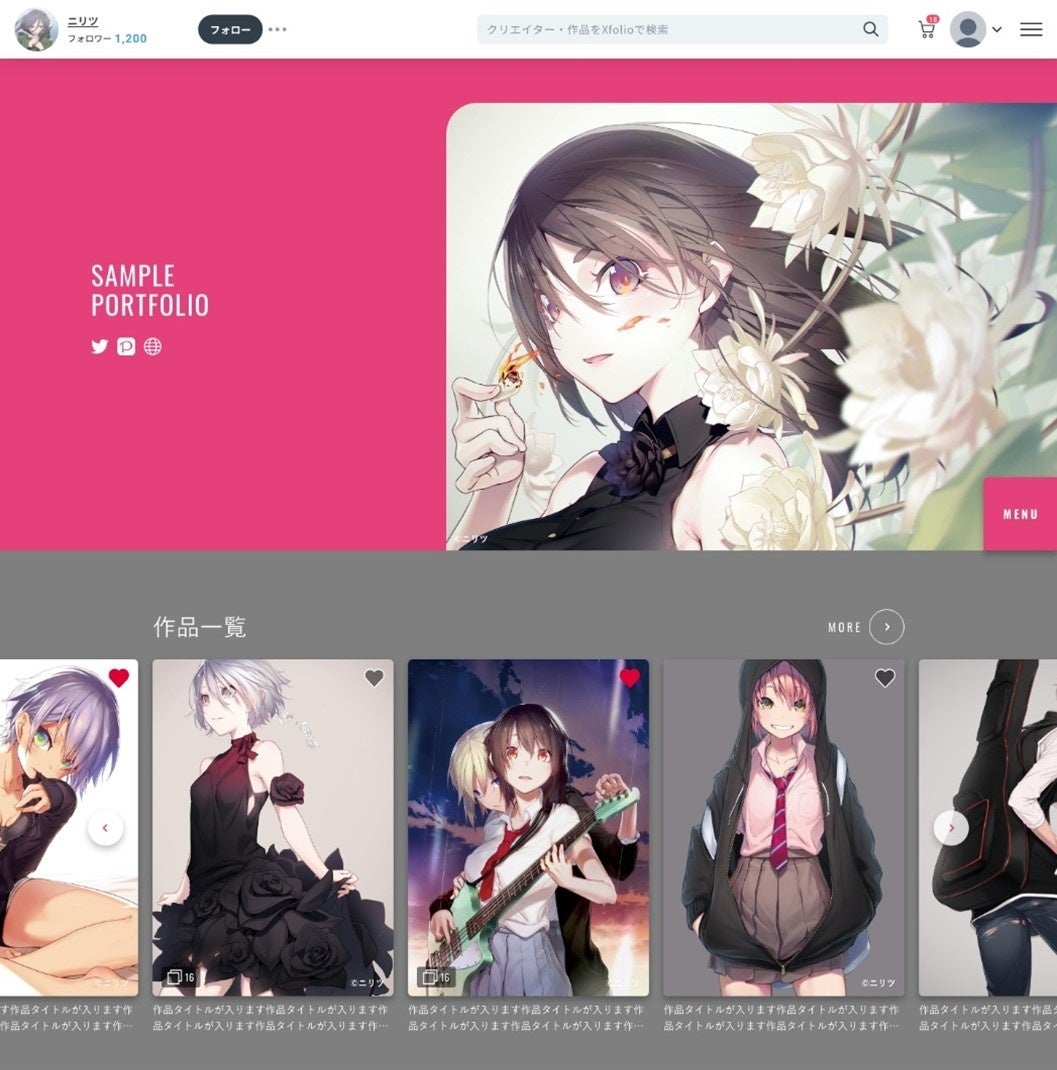Screen dimensions: 1057x1070
Task: Open the profile avatar of ニリツ
Action: pyautogui.click(x=36, y=29)
